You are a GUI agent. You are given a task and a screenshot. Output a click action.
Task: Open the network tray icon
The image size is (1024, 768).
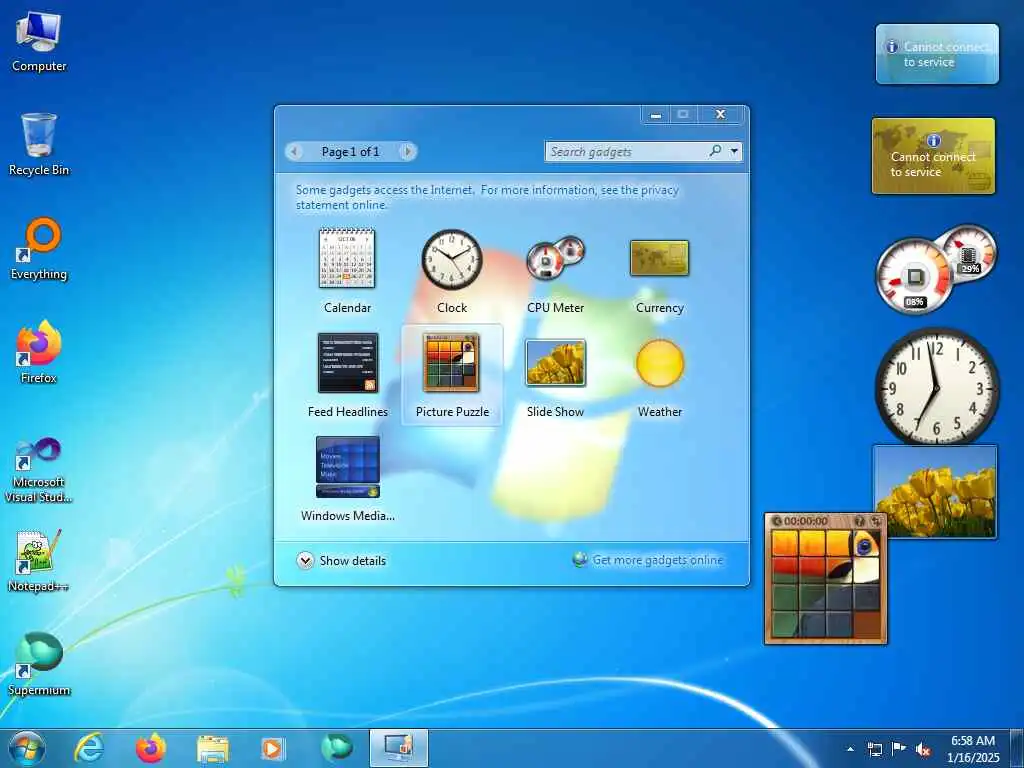point(874,749)
